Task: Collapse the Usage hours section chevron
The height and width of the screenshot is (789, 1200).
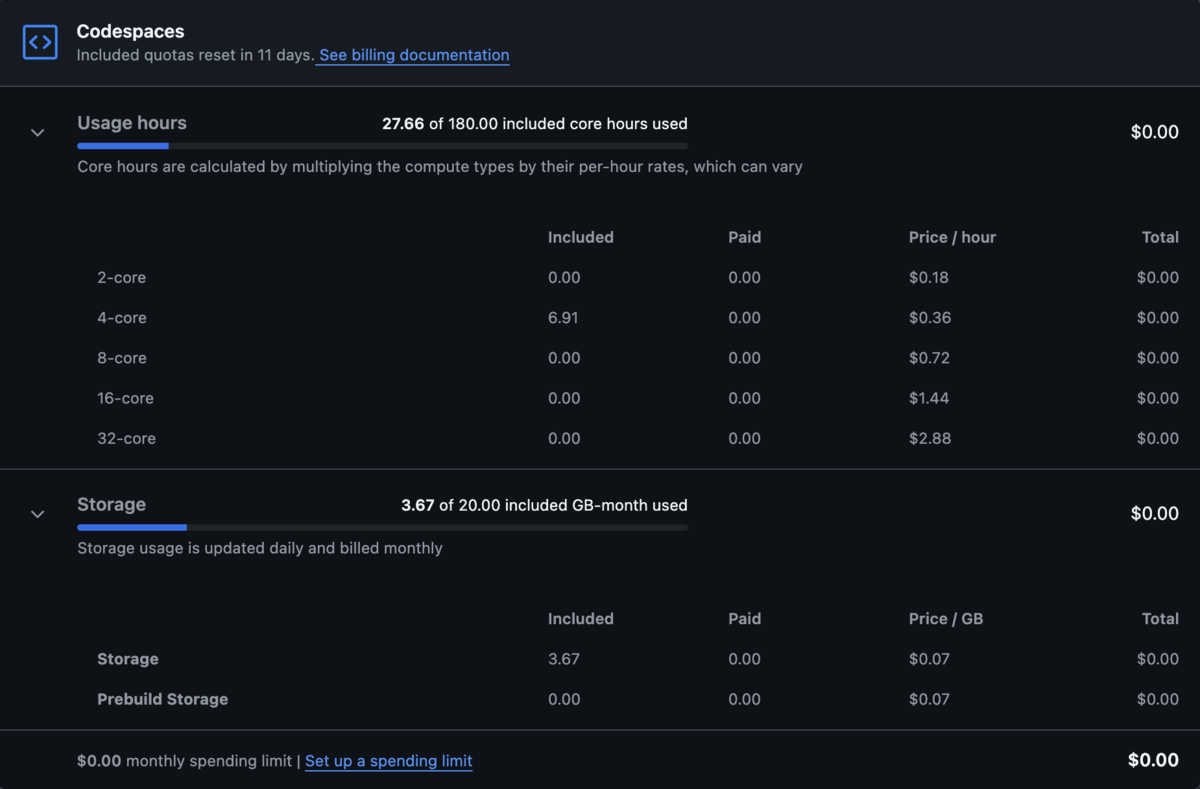Action: coord(37,132)
